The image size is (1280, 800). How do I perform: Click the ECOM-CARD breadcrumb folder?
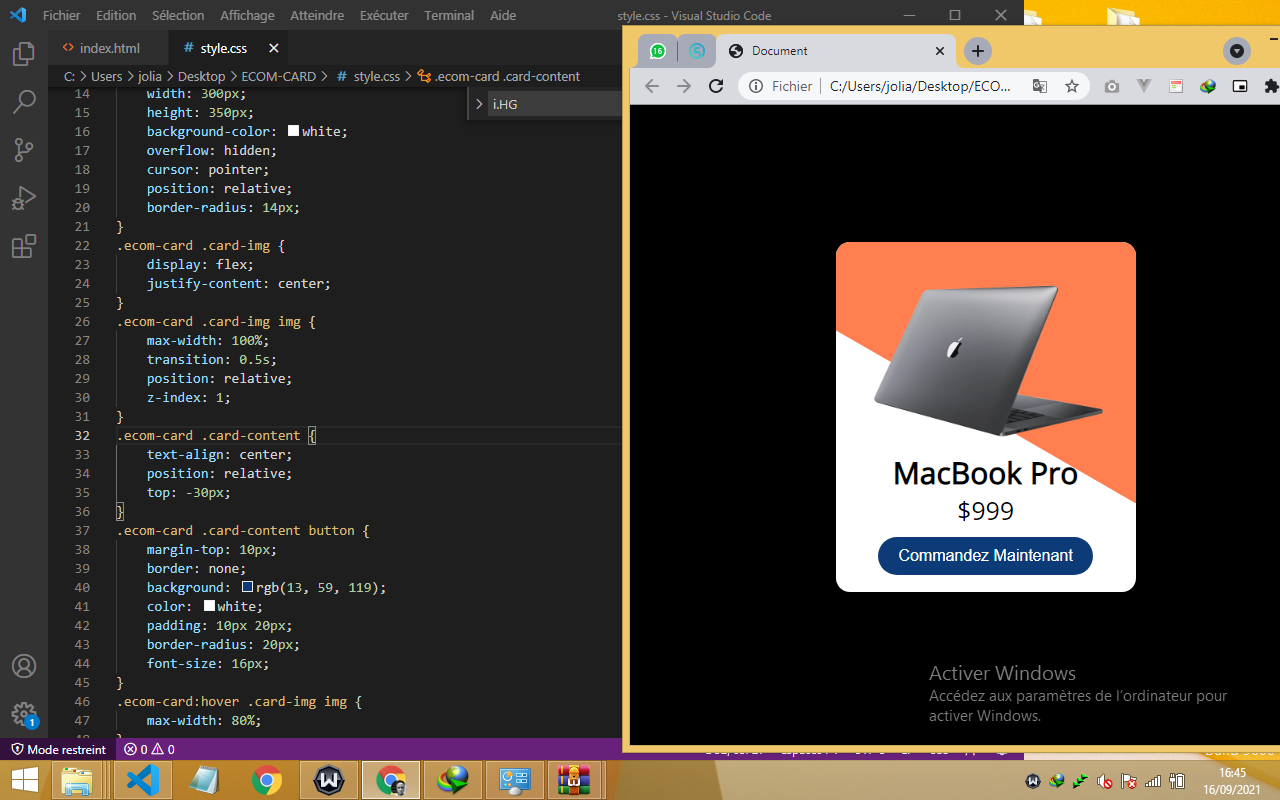pyautogui.click(x=278, y=76)
